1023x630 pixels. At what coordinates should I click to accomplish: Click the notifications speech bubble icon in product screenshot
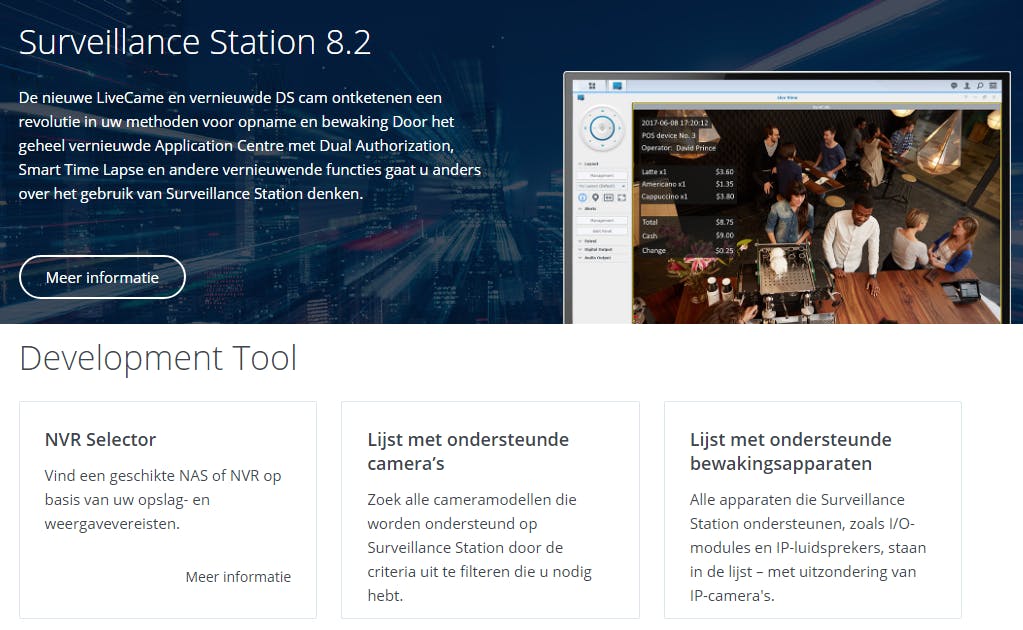(954, 85)
